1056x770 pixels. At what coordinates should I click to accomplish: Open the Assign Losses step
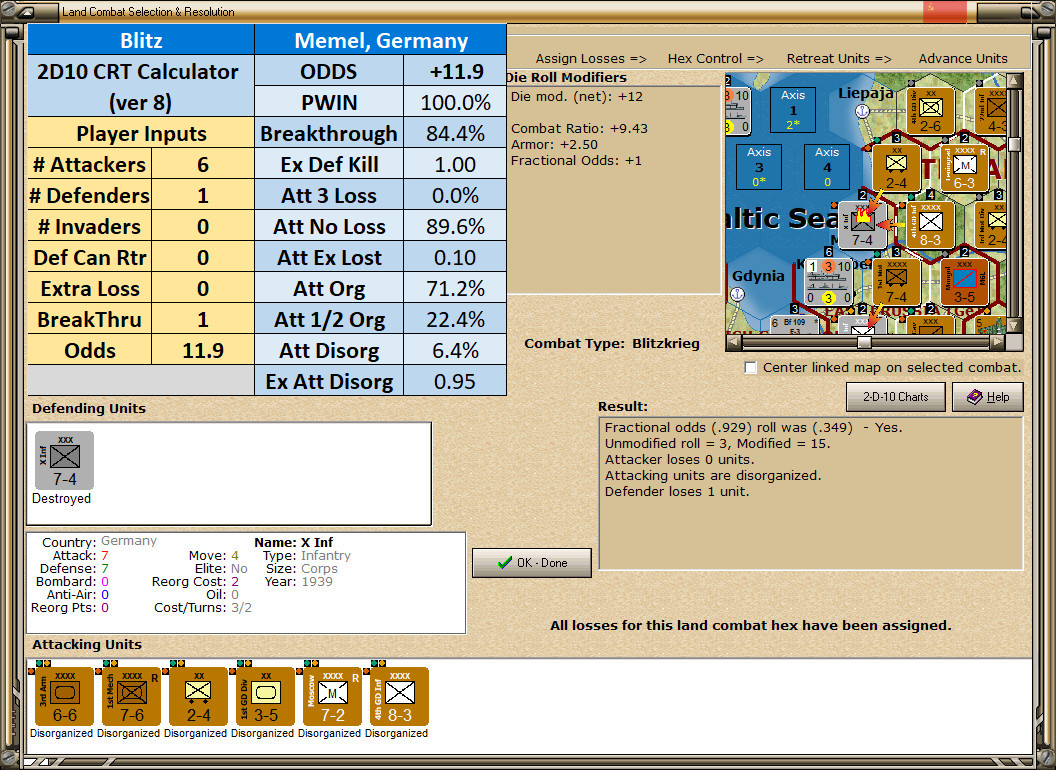click(591, 59)
